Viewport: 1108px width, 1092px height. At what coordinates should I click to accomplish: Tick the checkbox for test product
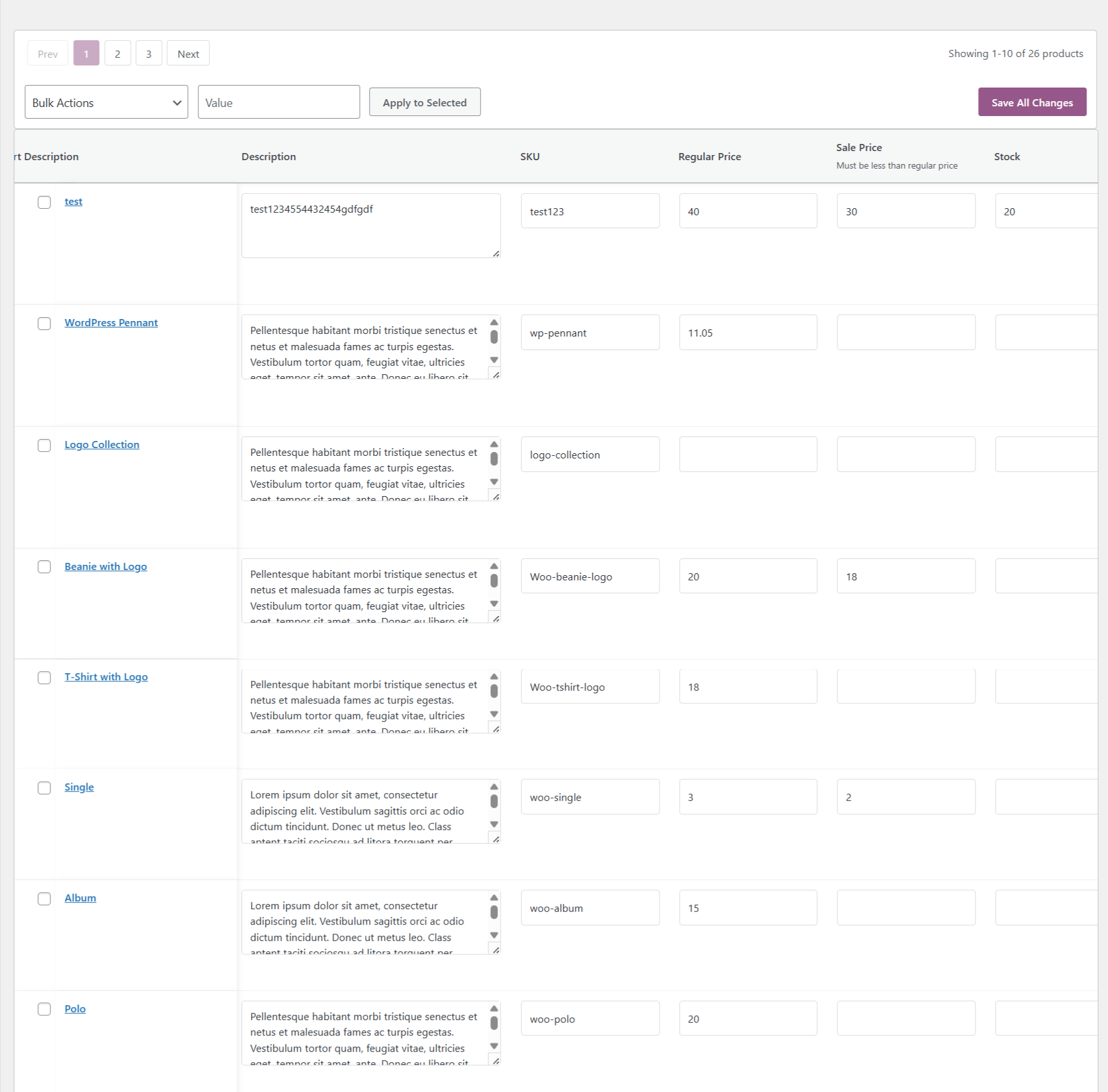[44, 202]
